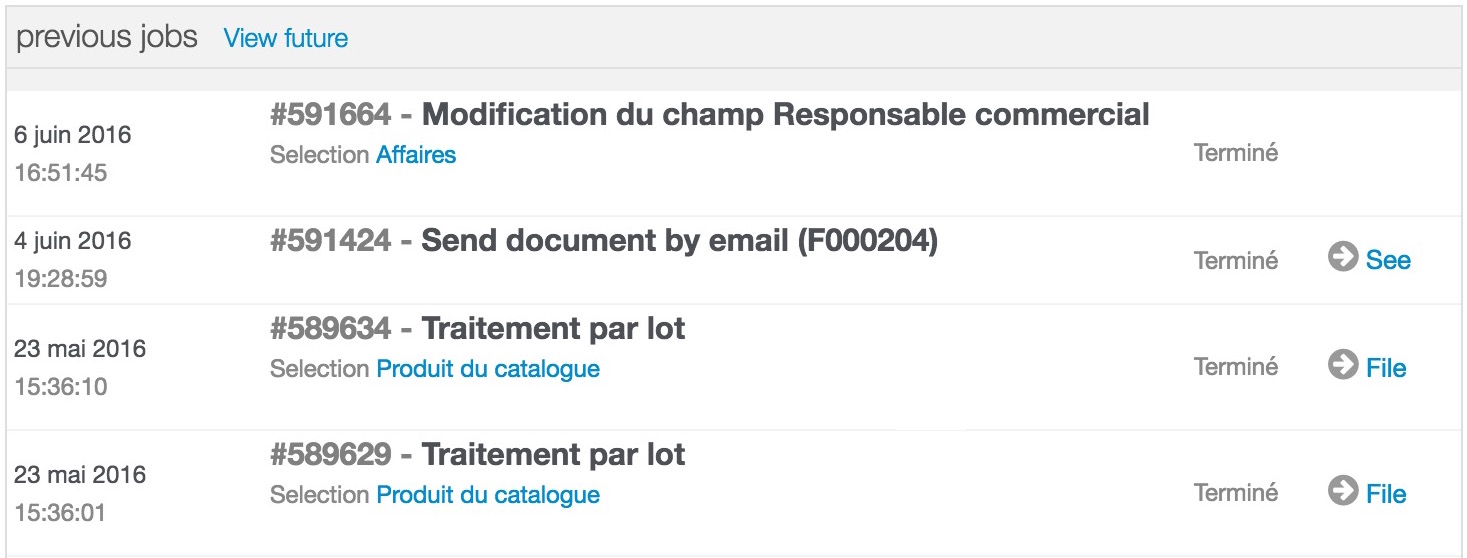The width and height of the screenshot is (1467, 558).
Task: Select job #591664 Modification du champ title
Action: tap(710, 115)
